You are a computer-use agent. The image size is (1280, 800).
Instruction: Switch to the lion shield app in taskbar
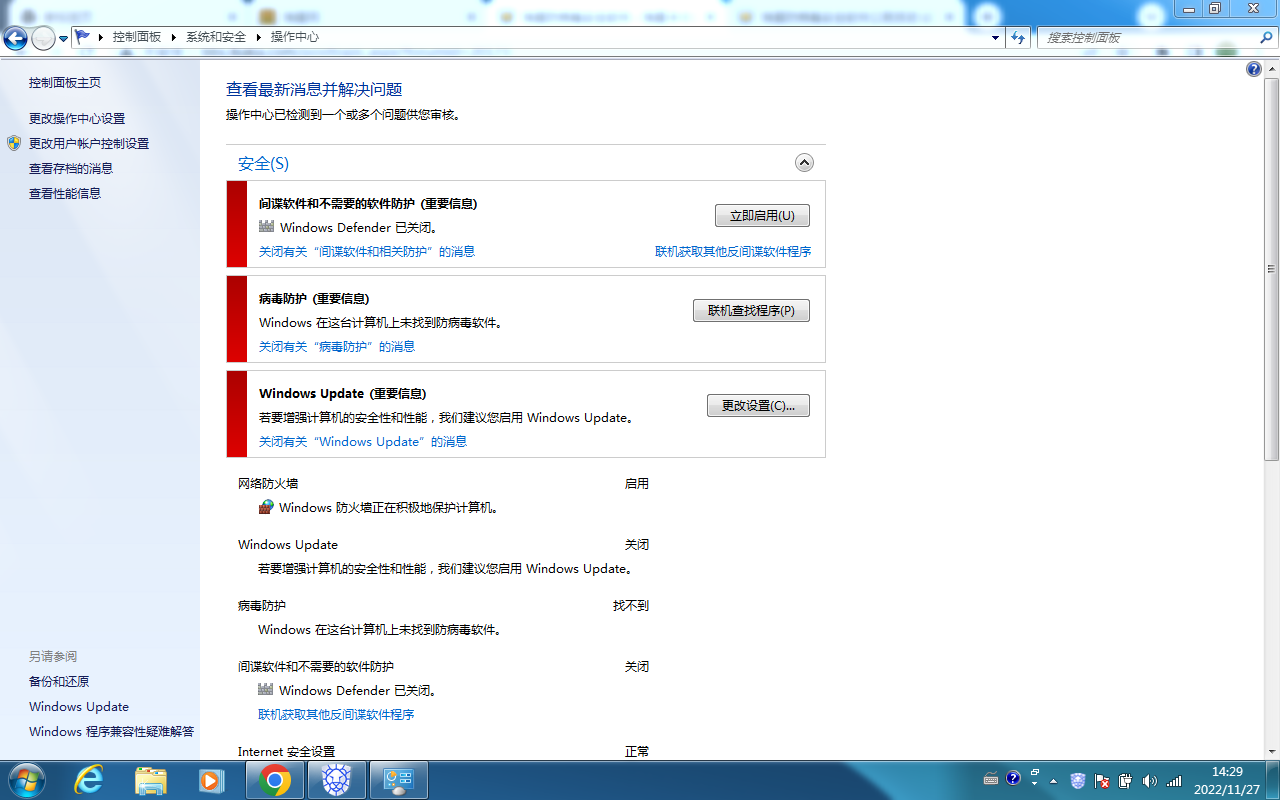337,780
